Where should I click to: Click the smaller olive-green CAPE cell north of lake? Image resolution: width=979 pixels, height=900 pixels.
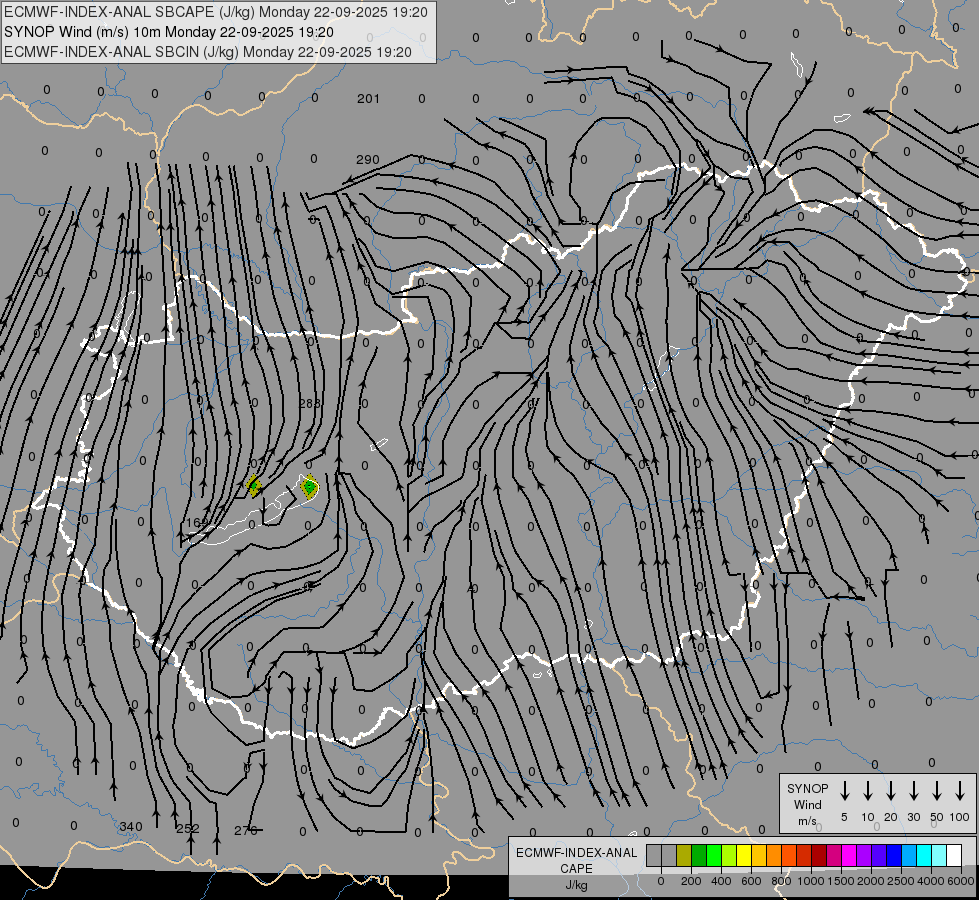pos(253,486)
